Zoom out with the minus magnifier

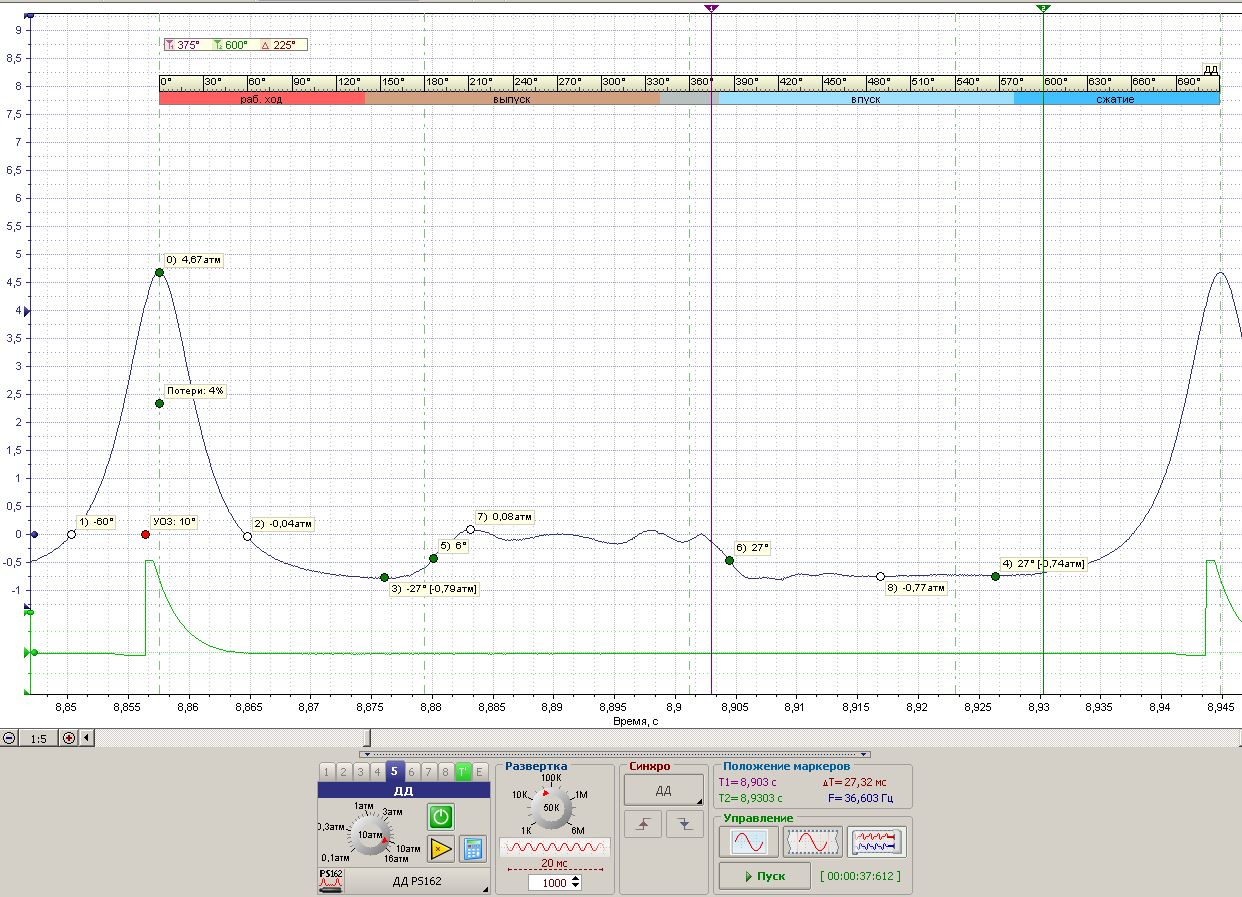pyautogui.click(x=9, y=738)
